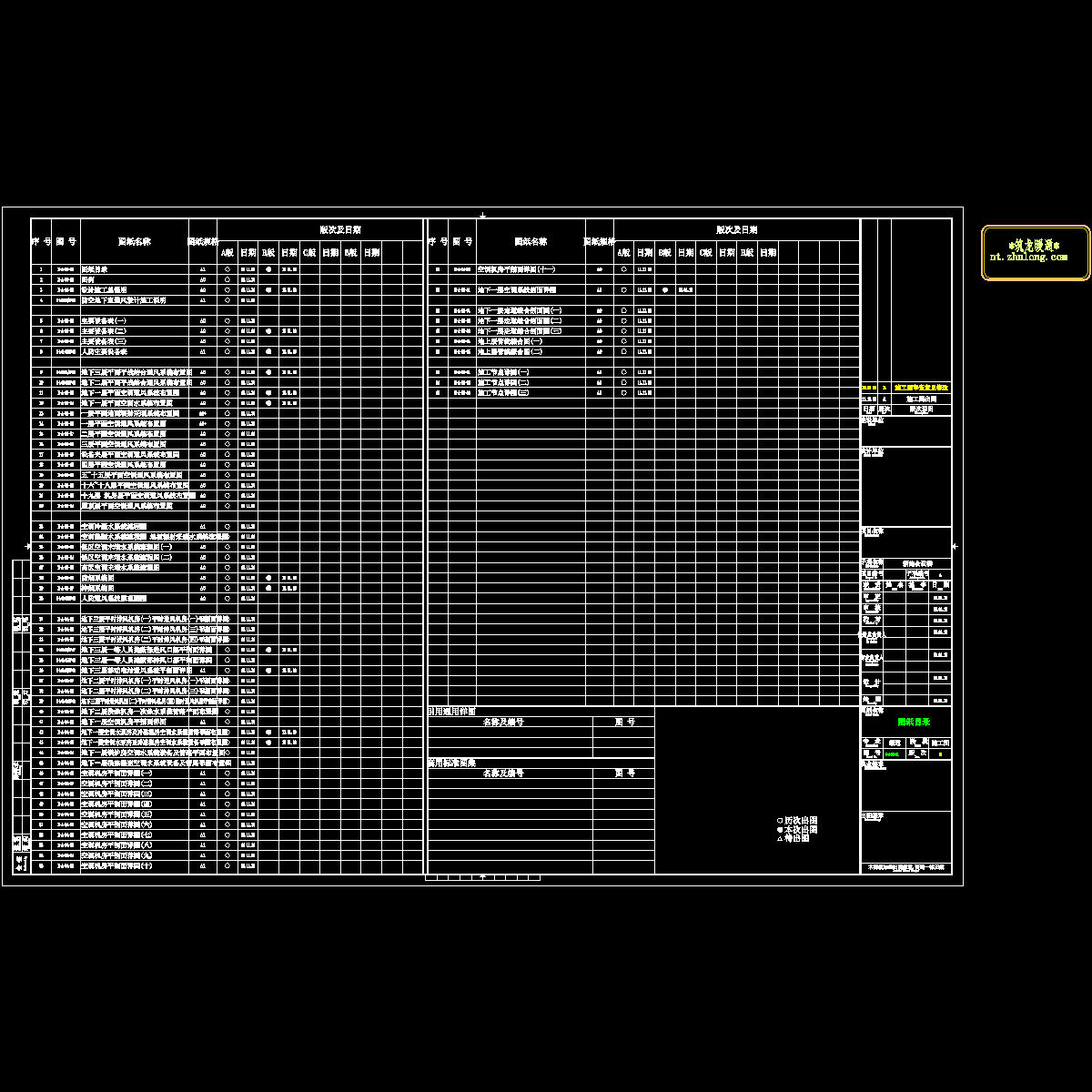Select '空调机房平剖面详图(十一)' in the right table
1092x1092 pixels.
click(x=517, y=269)
